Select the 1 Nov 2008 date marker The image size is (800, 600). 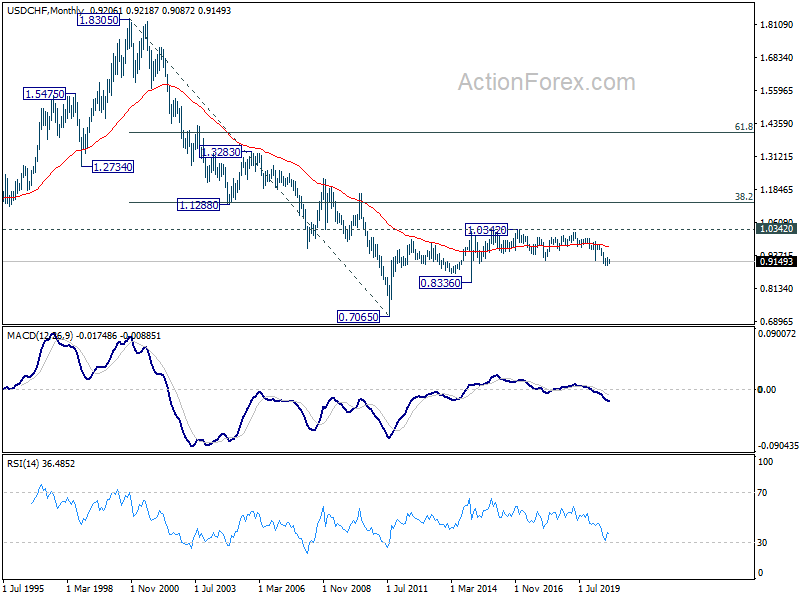[x=348, y=589]
